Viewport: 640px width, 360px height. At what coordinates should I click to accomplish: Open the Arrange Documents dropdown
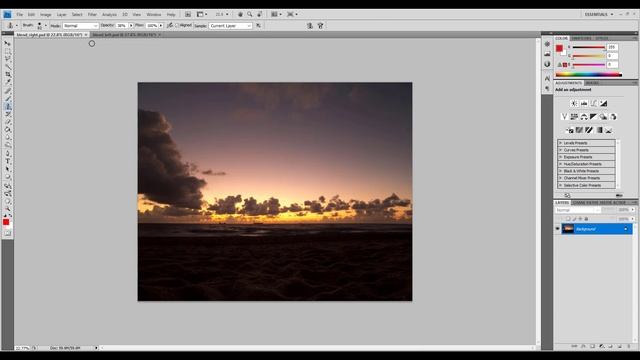(276, 14)
